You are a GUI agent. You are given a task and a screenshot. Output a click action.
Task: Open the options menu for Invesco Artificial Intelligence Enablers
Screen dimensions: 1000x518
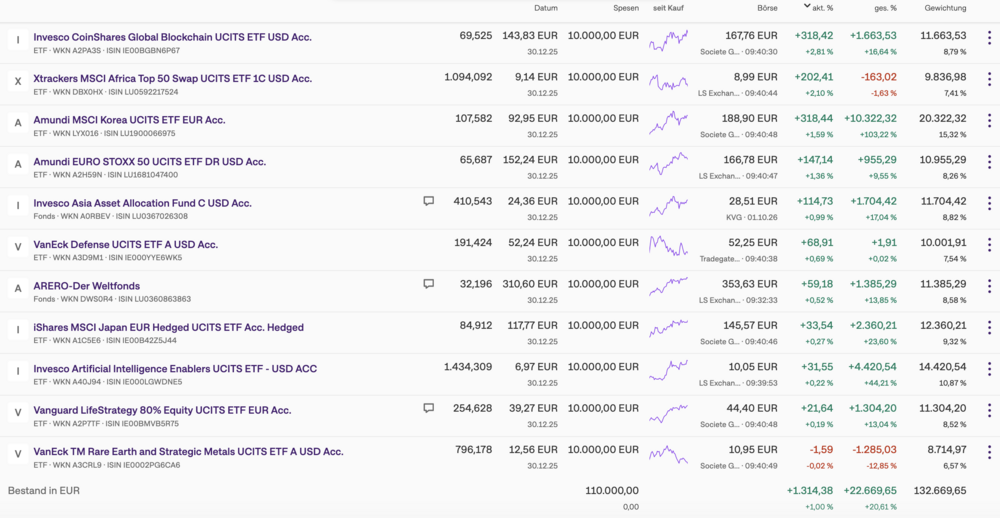click(989, 369)
